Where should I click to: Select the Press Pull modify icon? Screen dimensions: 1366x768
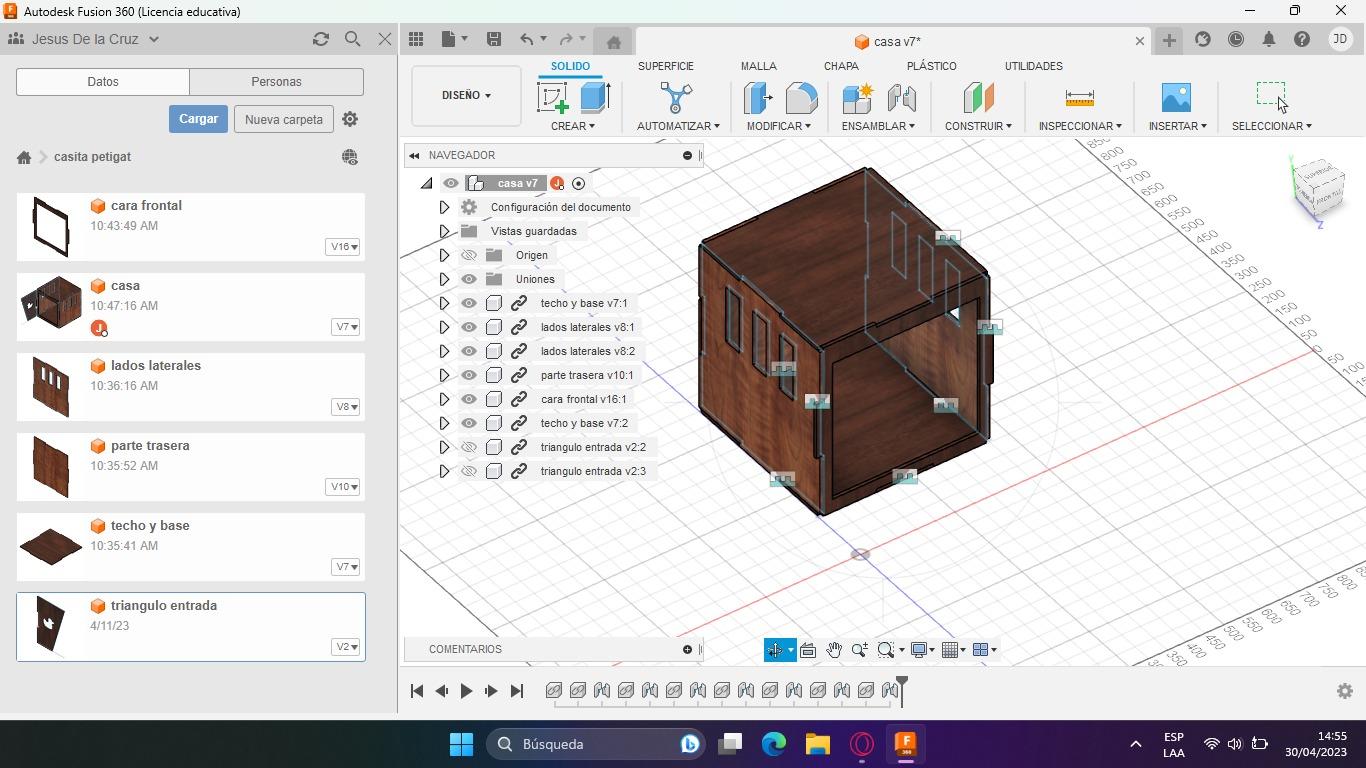pos(758,97)
